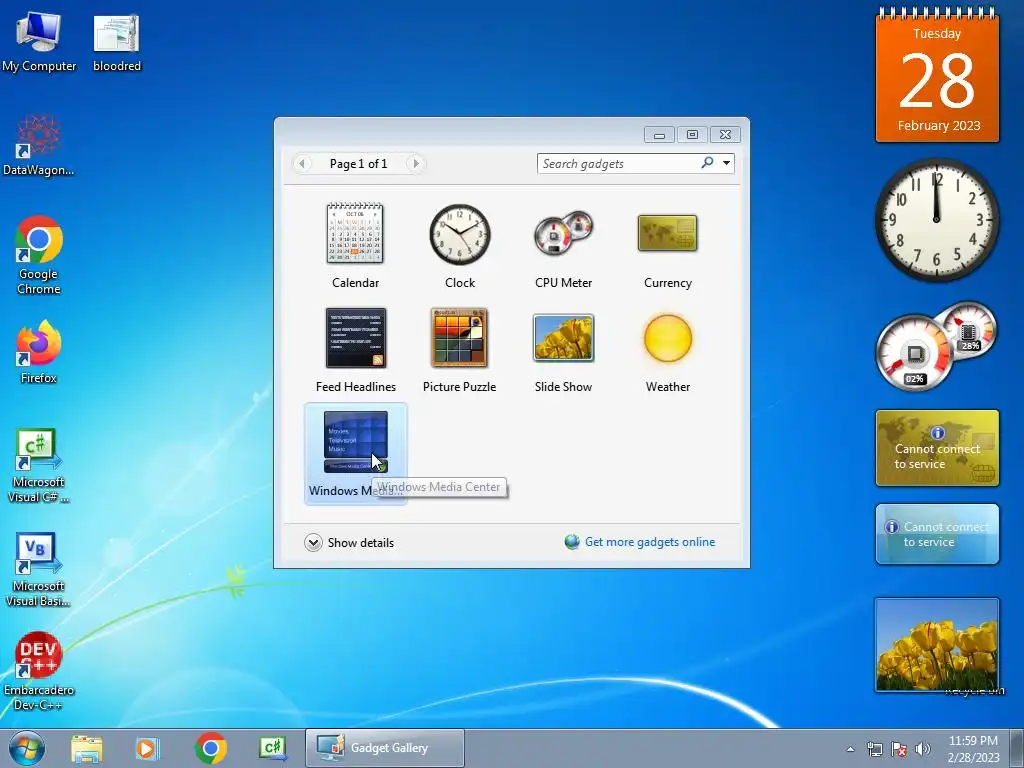Select the Calendar gadget icon

pyautogui.click(x=355, y=233)
